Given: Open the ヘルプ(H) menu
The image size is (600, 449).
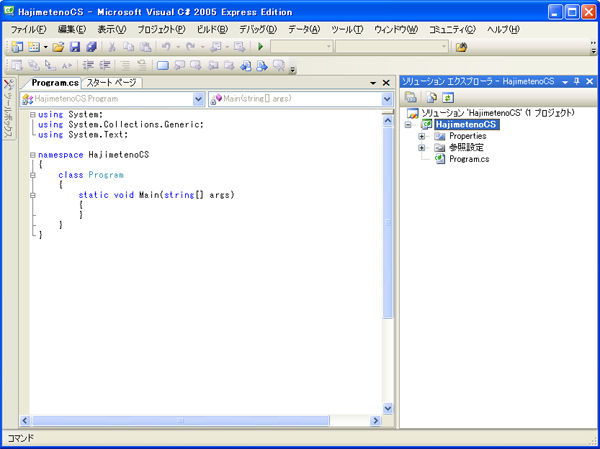Looking at the screenshot, I should 503,30.
